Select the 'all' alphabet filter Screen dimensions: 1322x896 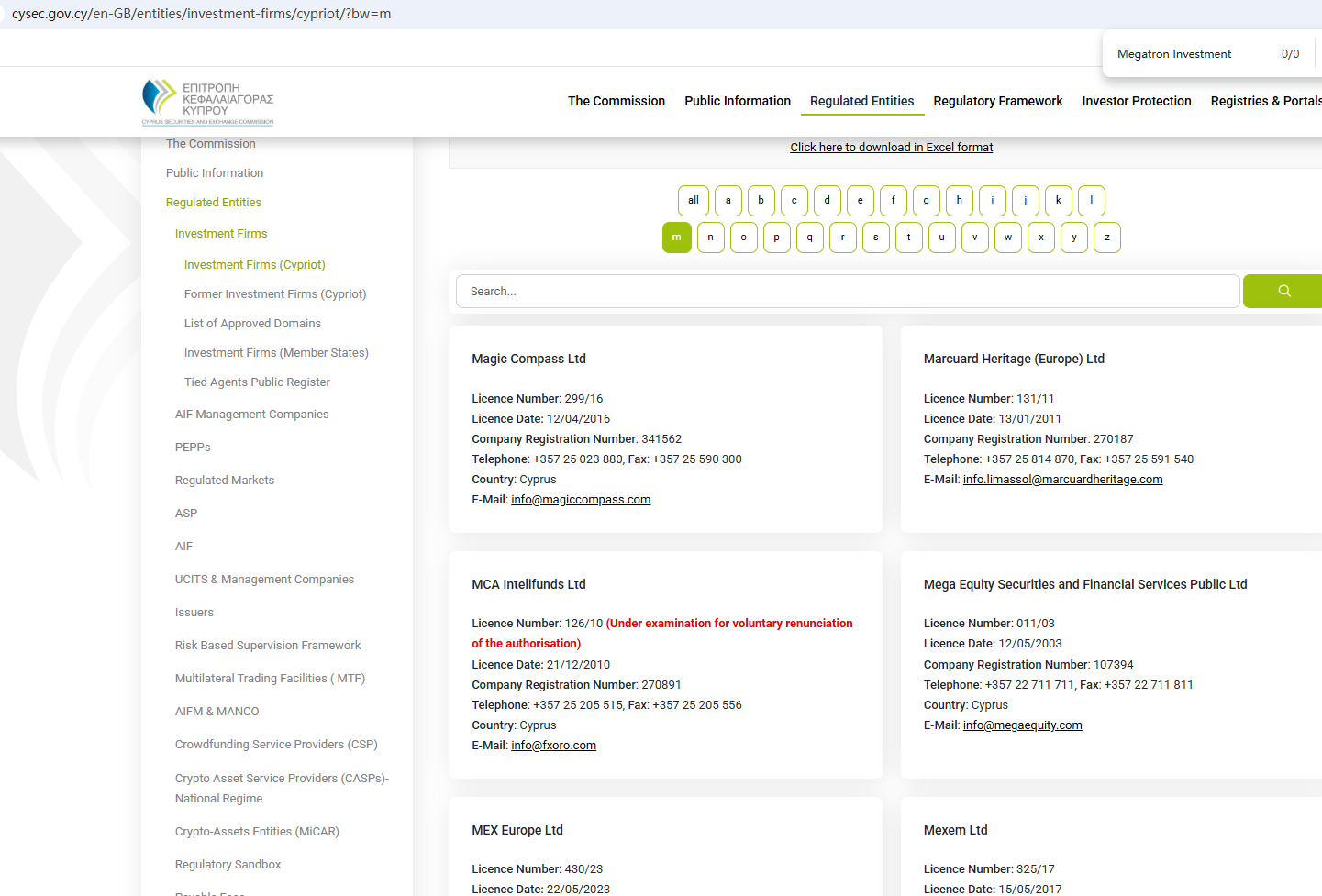pyautogui.click(x=693, y=201)
